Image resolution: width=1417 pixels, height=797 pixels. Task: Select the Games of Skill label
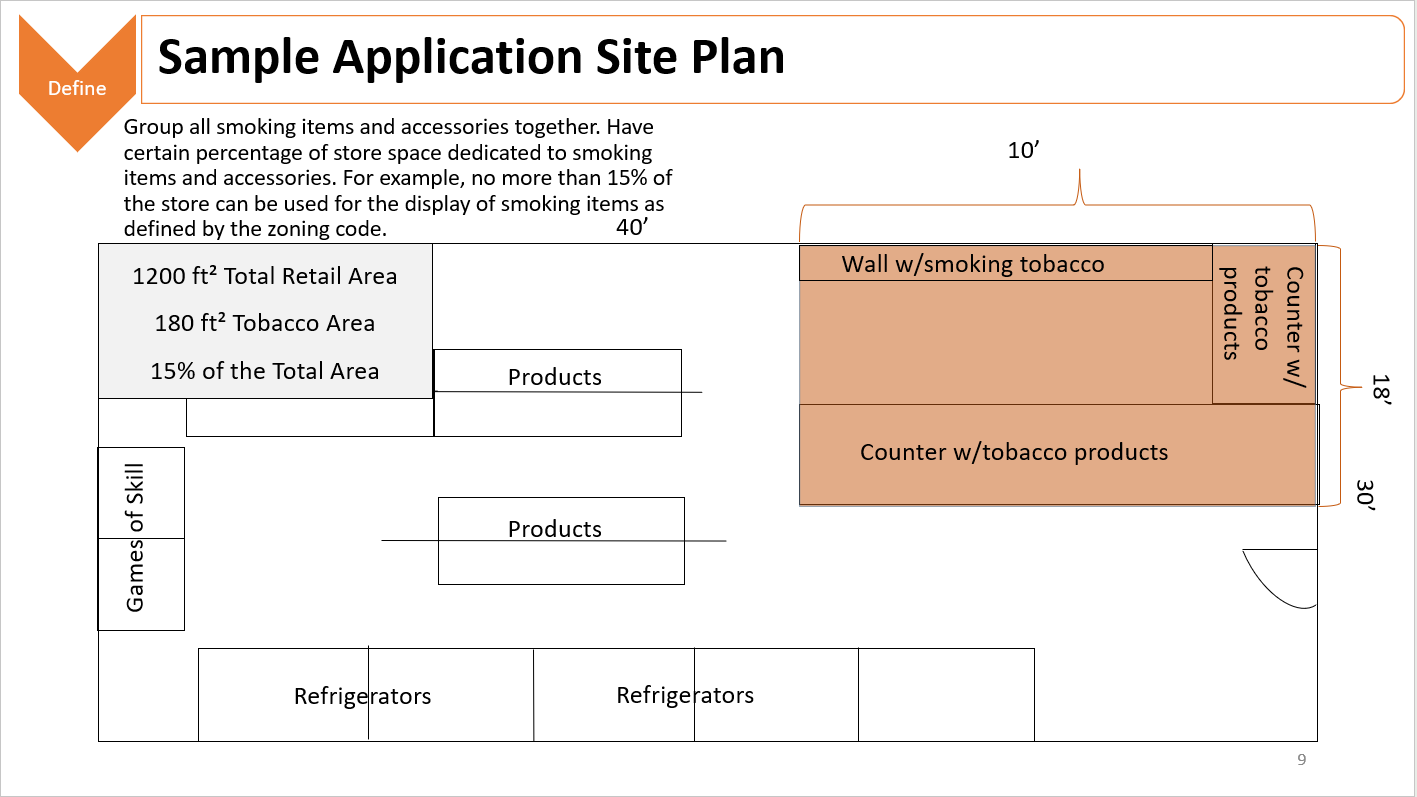(135, 538)
